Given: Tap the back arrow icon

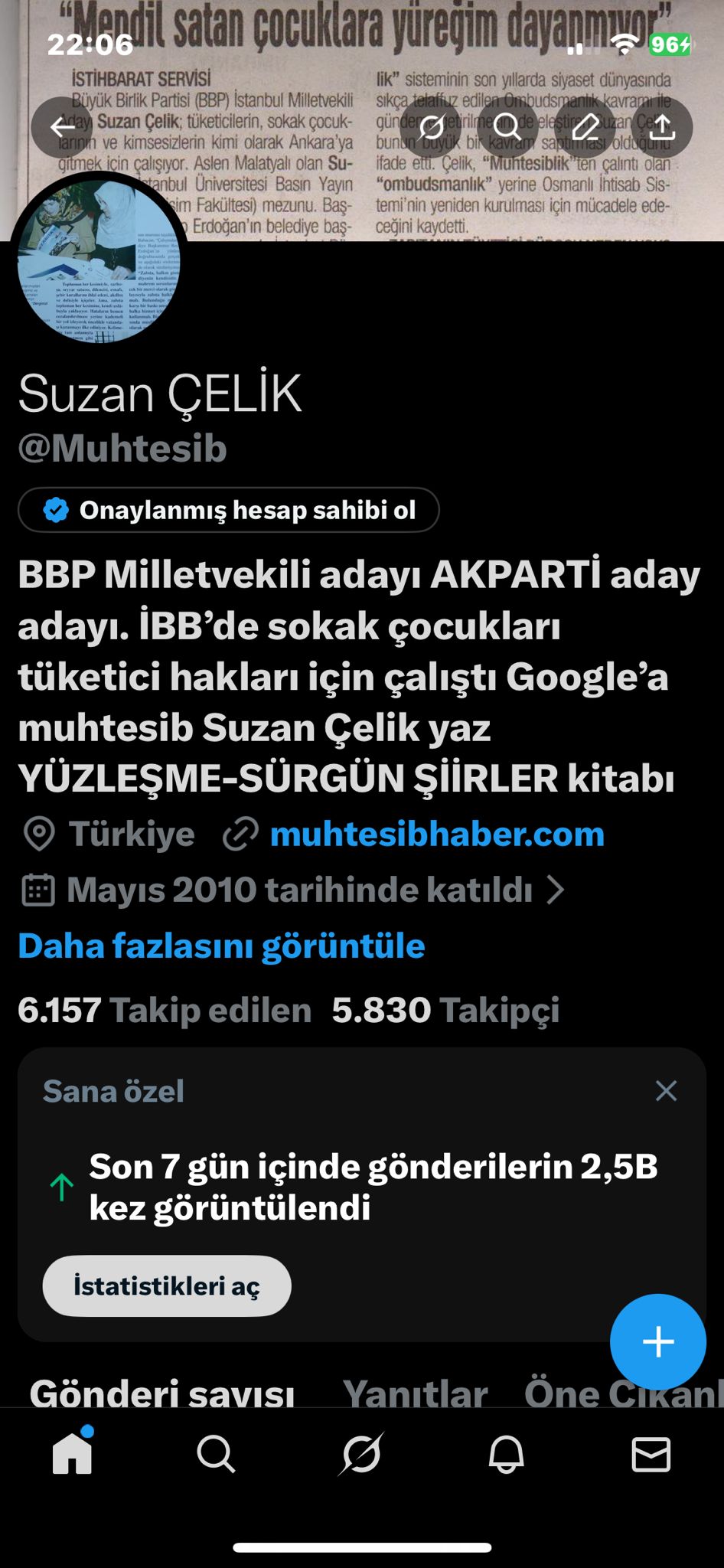Looking at the screenshot, I should pyautogui.click(x=62, y=127).
